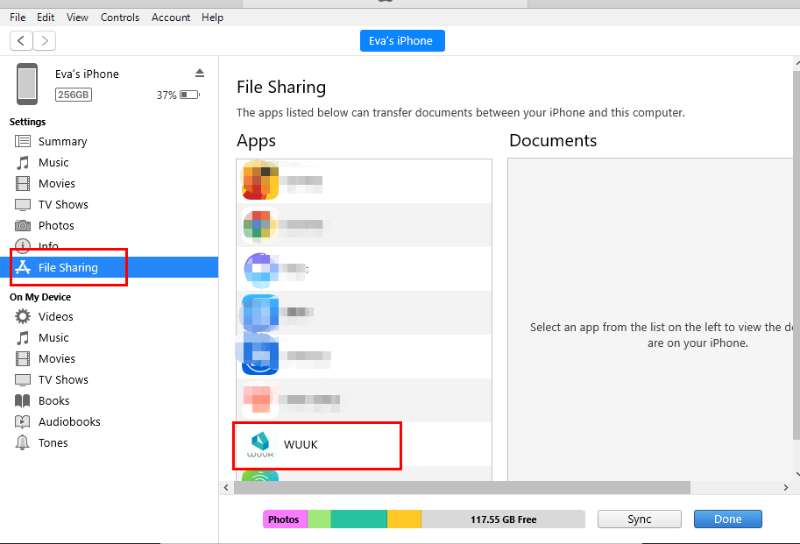The height and width of the screenshot is (544, 800).
Task: Click TV icon under On My Device
Action: (22, 380)
